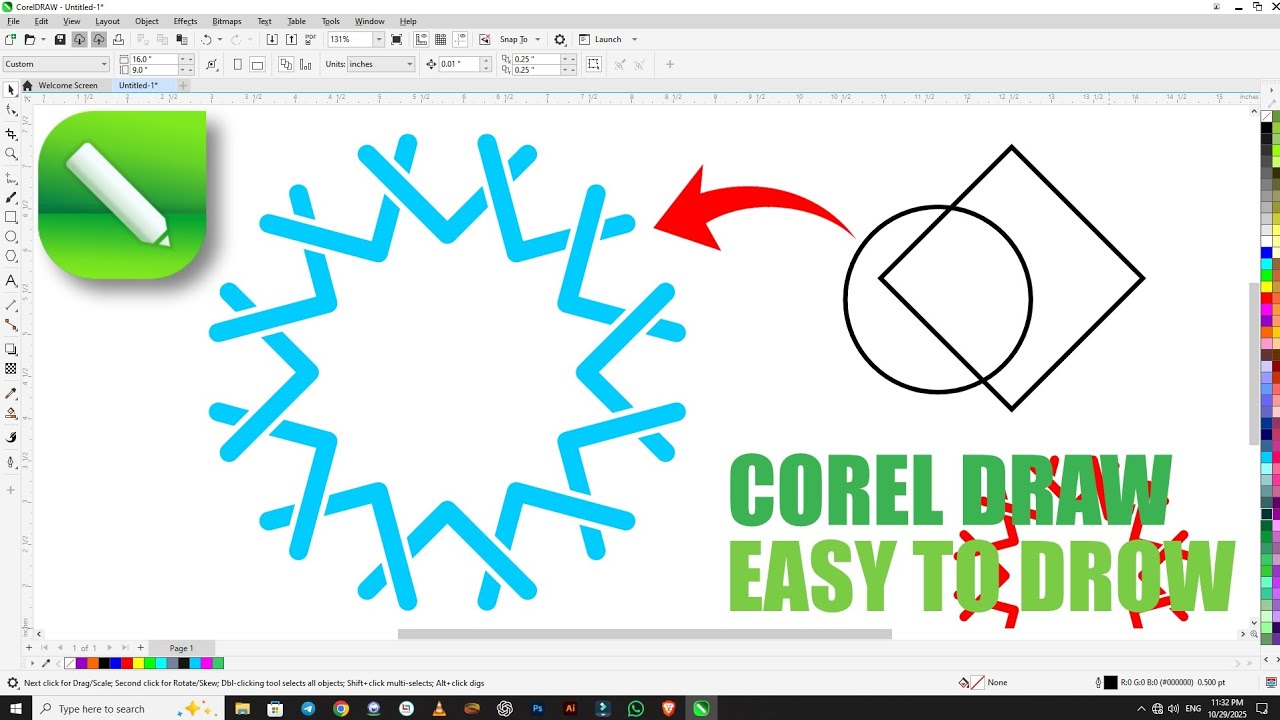Open the Effects menu
Screen dimensions: 1280x720
185,21
